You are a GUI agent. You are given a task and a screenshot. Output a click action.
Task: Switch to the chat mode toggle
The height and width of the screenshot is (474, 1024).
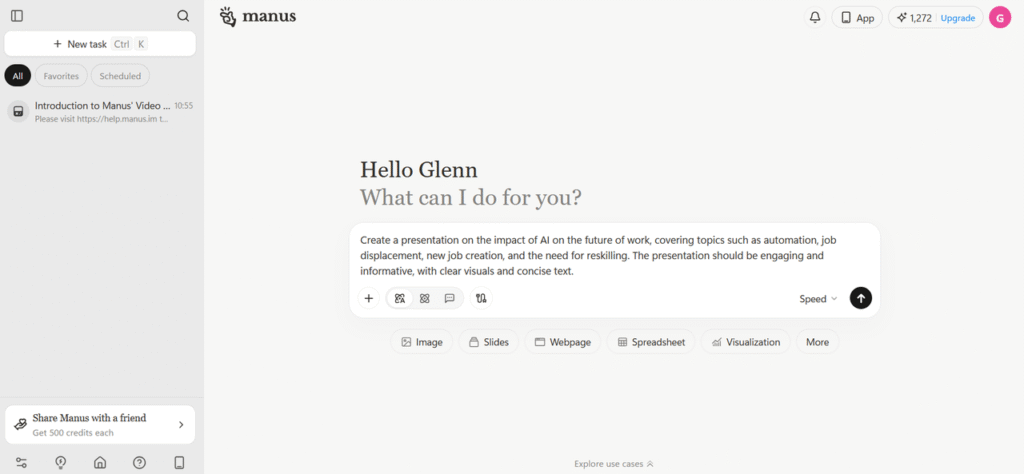pyautogui.click(x=449, y=298)
